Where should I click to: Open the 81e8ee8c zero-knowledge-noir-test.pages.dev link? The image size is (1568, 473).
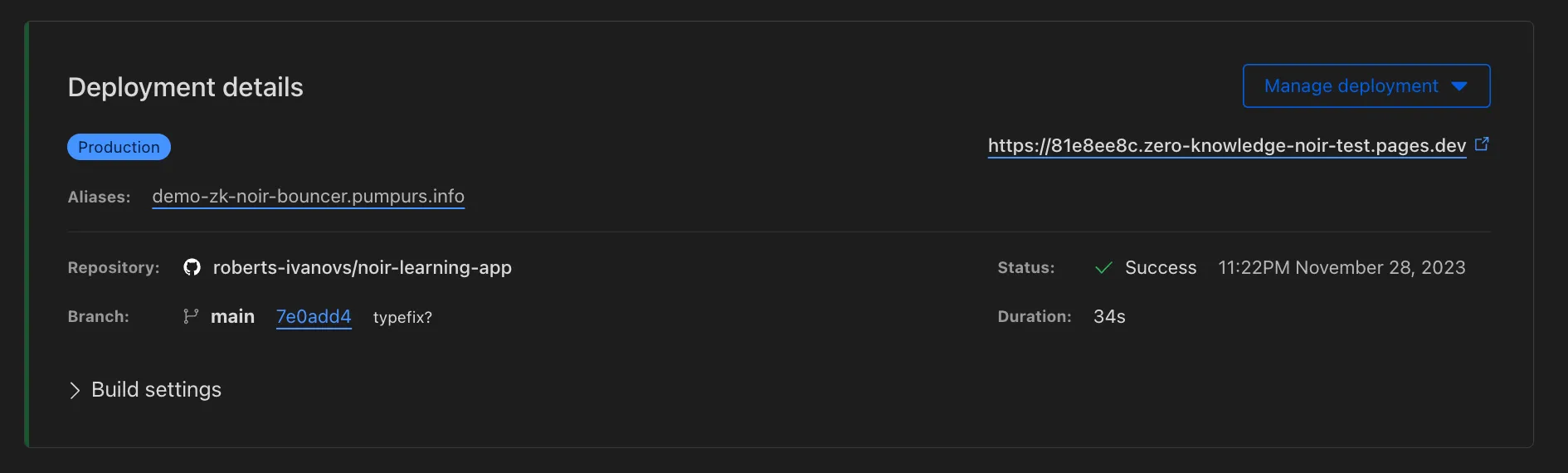1226,146
